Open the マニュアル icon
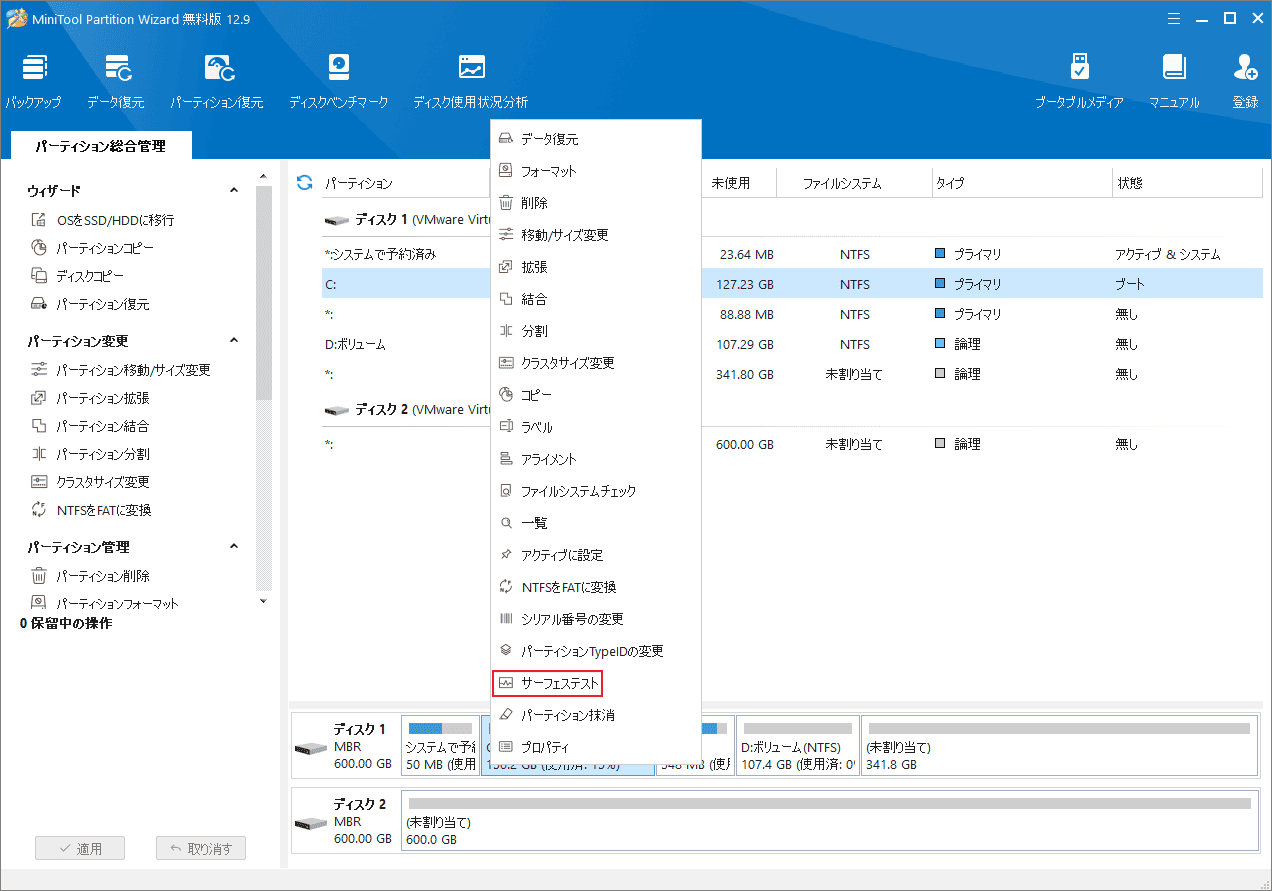 coord(1174,81)
